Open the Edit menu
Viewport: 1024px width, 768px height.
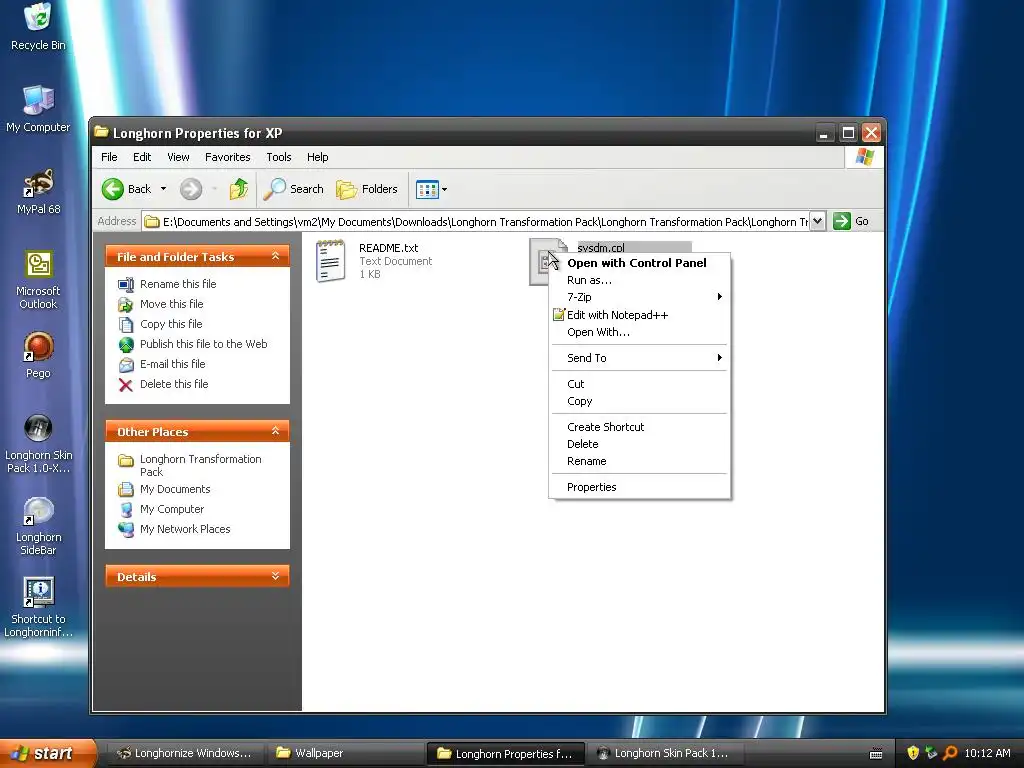(142, 157)
